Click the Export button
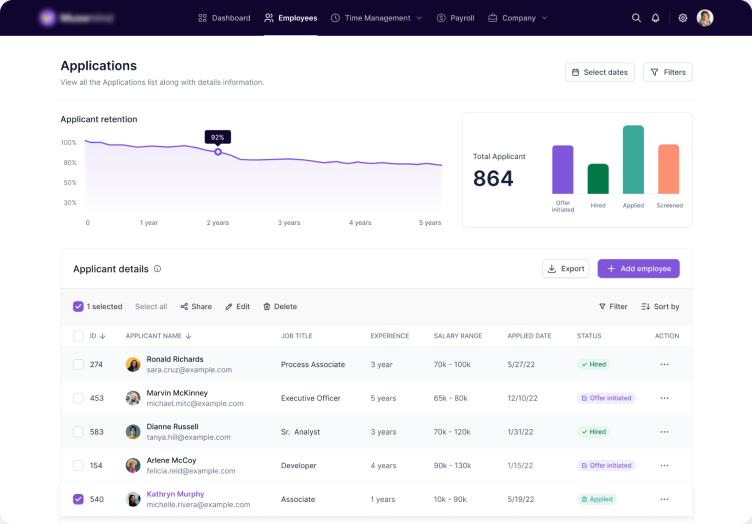752x524 pixels. pos(565,269)
